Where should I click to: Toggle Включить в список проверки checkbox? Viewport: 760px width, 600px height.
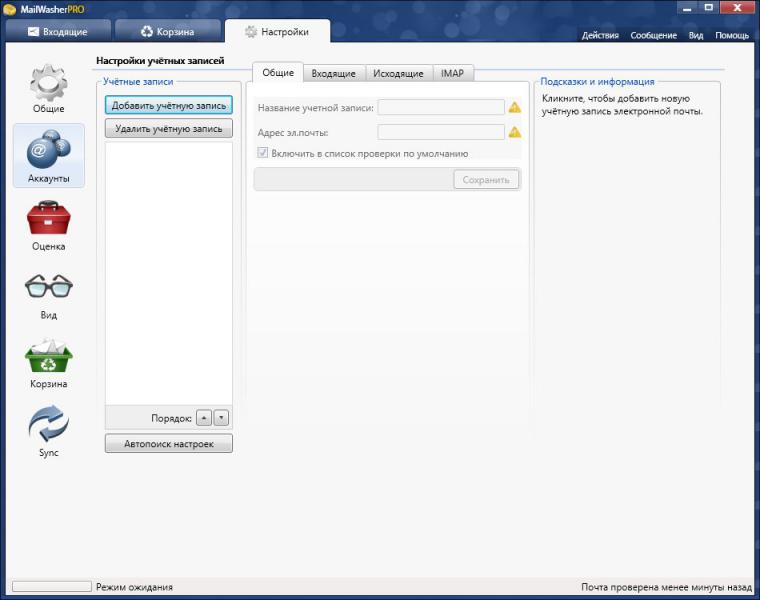tap(262, 153)
